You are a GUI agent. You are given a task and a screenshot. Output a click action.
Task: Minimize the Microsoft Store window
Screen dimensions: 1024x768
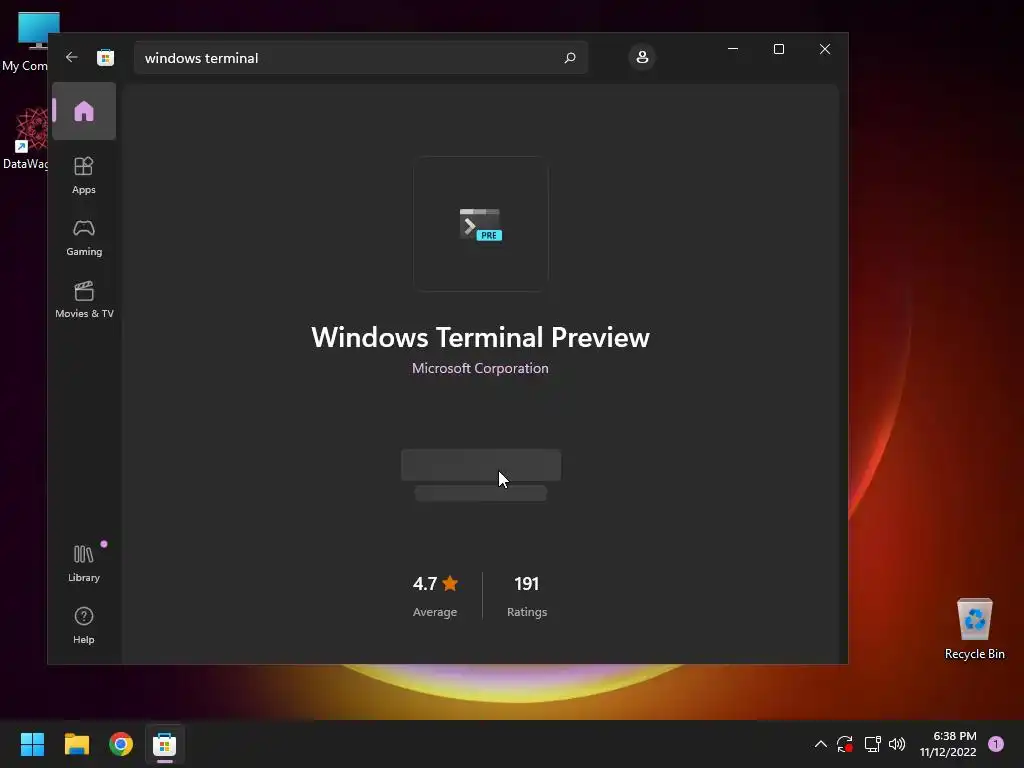pyautogui.click(x=733, y=49)
